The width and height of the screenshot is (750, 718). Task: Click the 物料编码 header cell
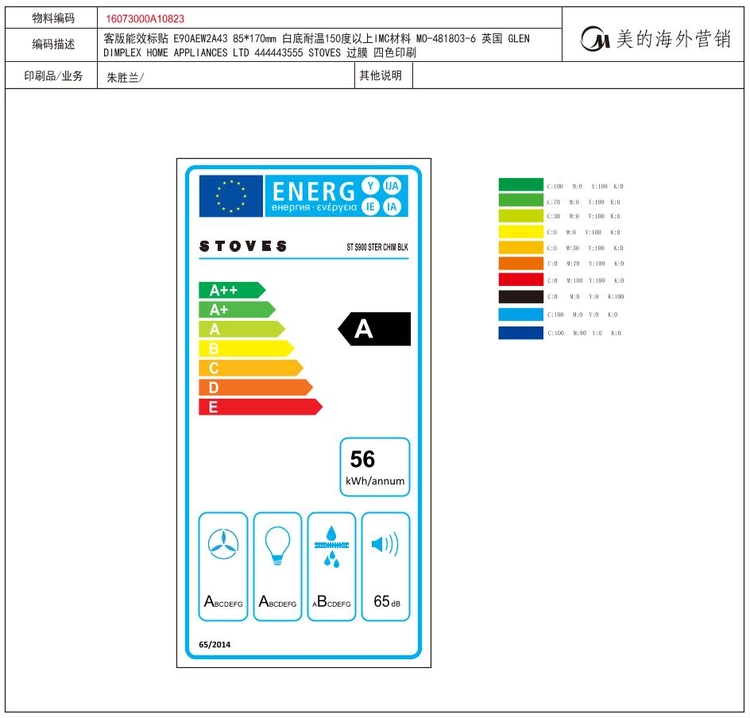52,18
